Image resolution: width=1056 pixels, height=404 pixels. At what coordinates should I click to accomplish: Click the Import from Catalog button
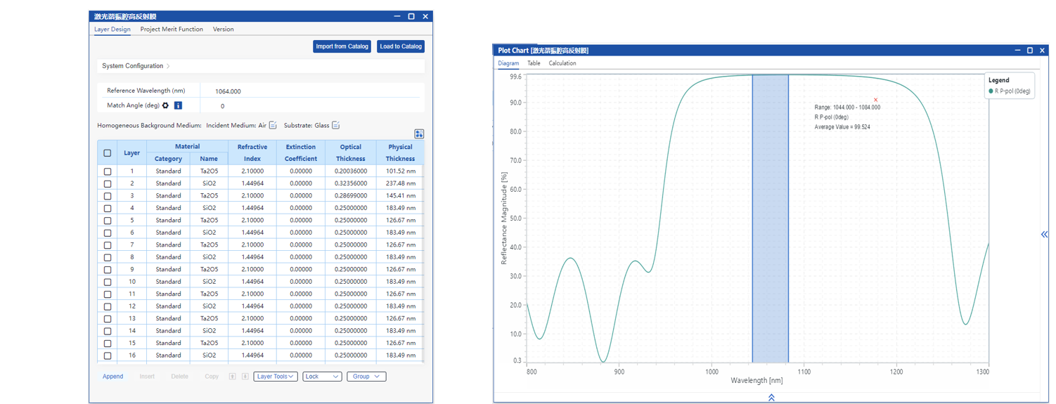click(342, 47)
